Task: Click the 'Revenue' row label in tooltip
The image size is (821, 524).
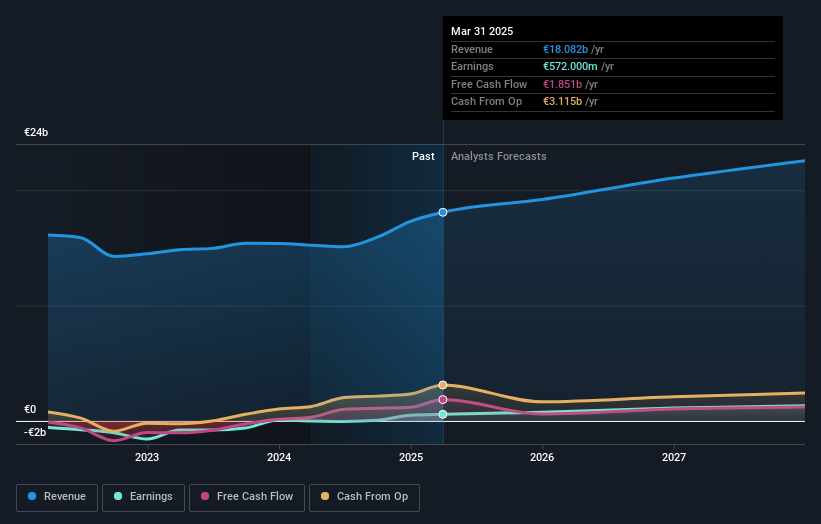Action: (472, 49)
